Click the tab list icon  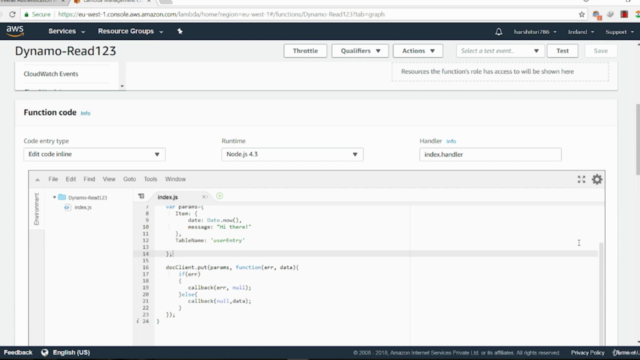[x=141, y=196]
